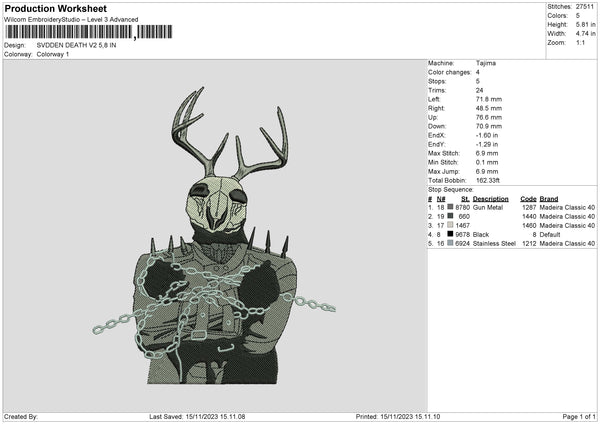The image size is (600, 424).
Task: Click design name 'SVDDEN DEATH V2 5,8 IN'
Action: click(x=77, y=45)
